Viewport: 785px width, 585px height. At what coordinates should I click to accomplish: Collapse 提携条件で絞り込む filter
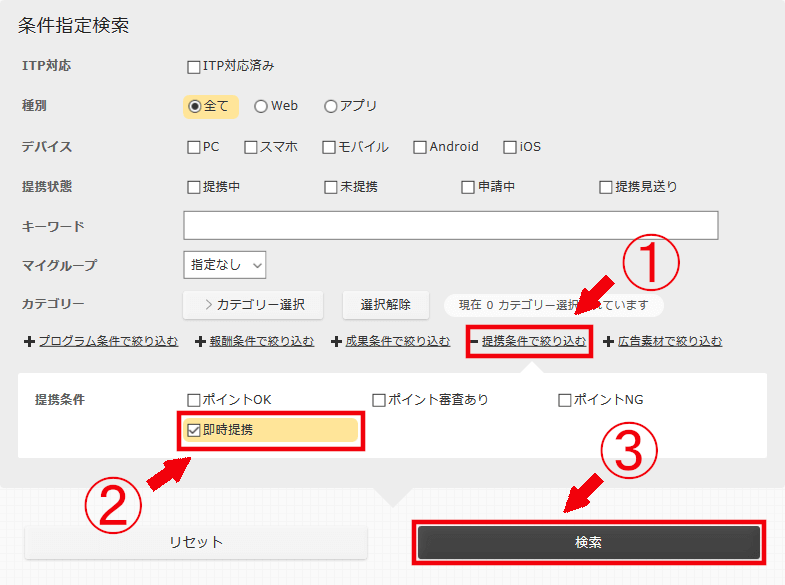coord(534,341)
